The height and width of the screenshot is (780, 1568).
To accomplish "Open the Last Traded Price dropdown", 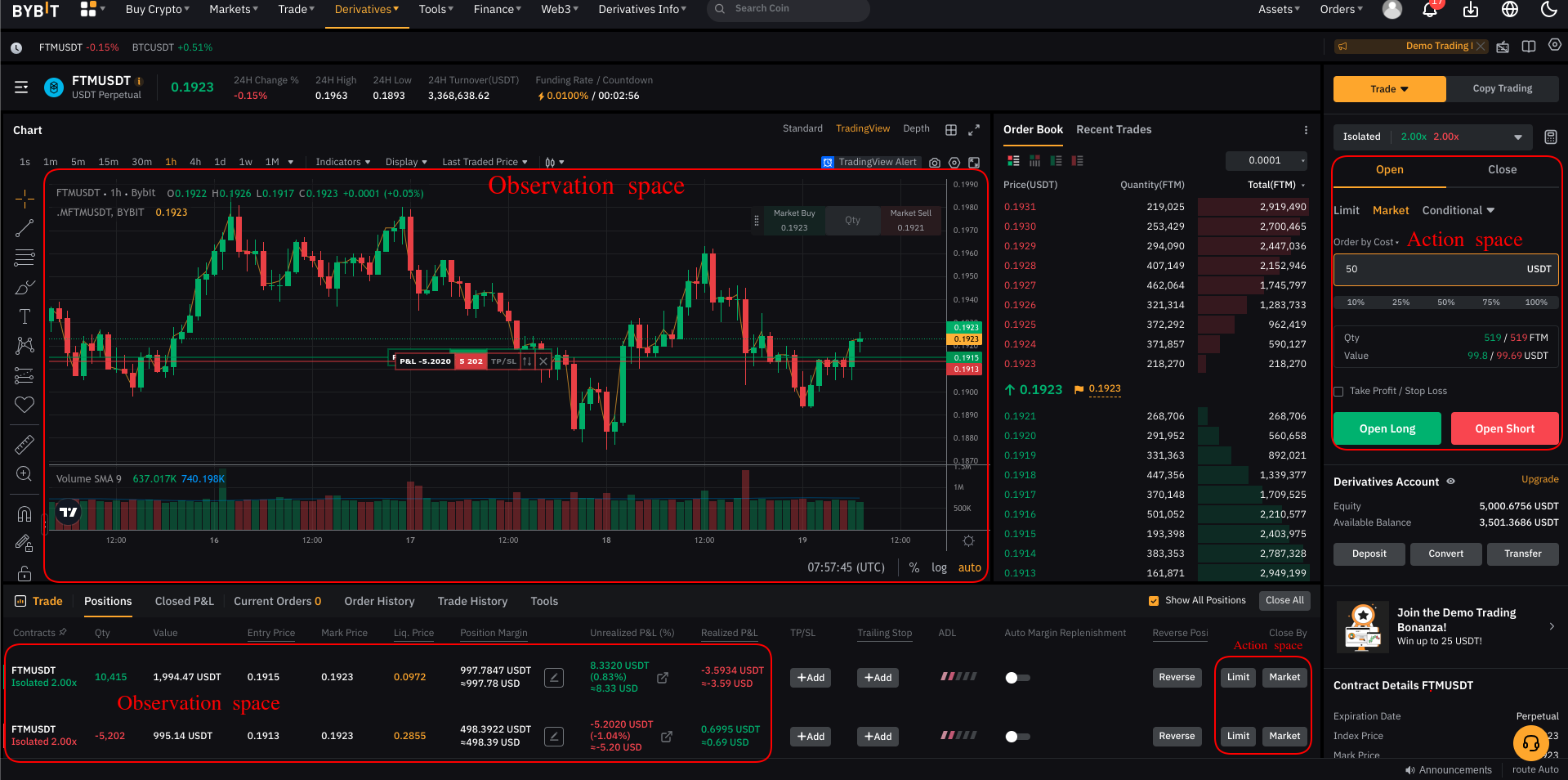I will pos(485,162).
